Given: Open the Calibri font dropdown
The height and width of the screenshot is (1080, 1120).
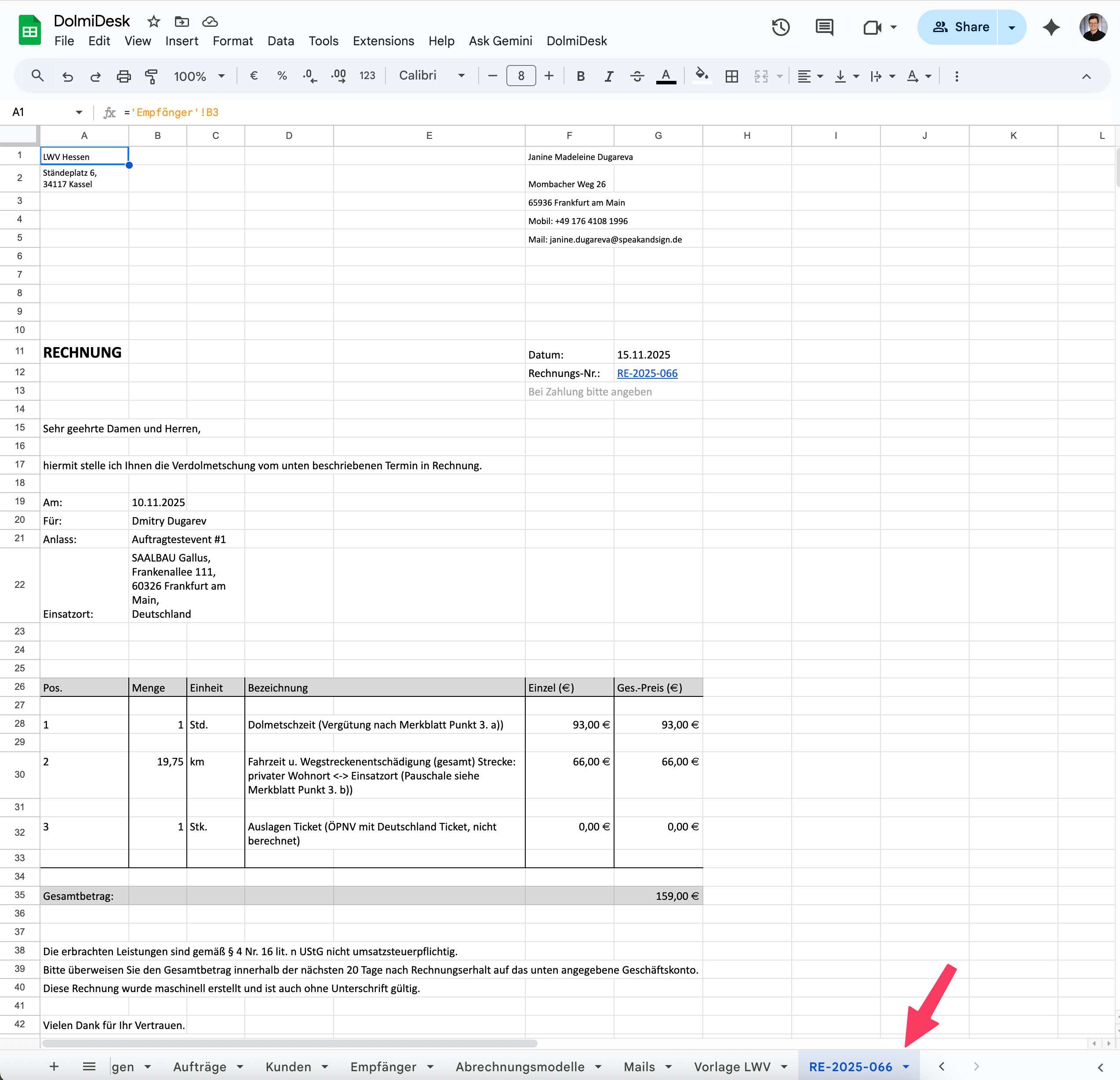Looking at the screenshot, I should (x=432, y=76).
